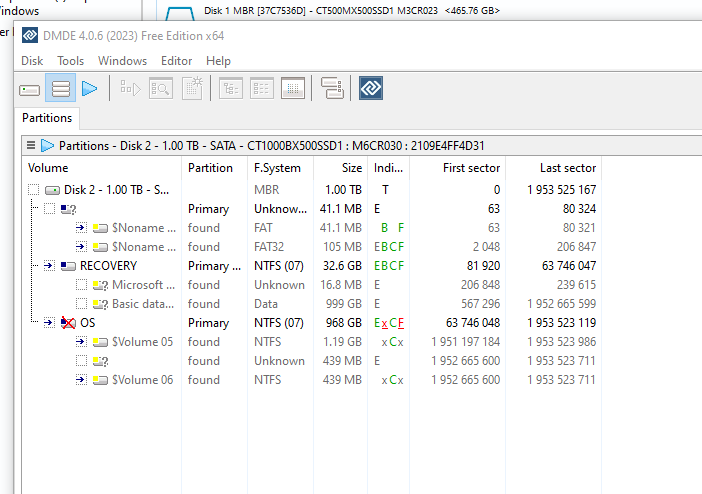
Task: Click the $Volume 06 yellow volume icon
Action: point(100,380)
